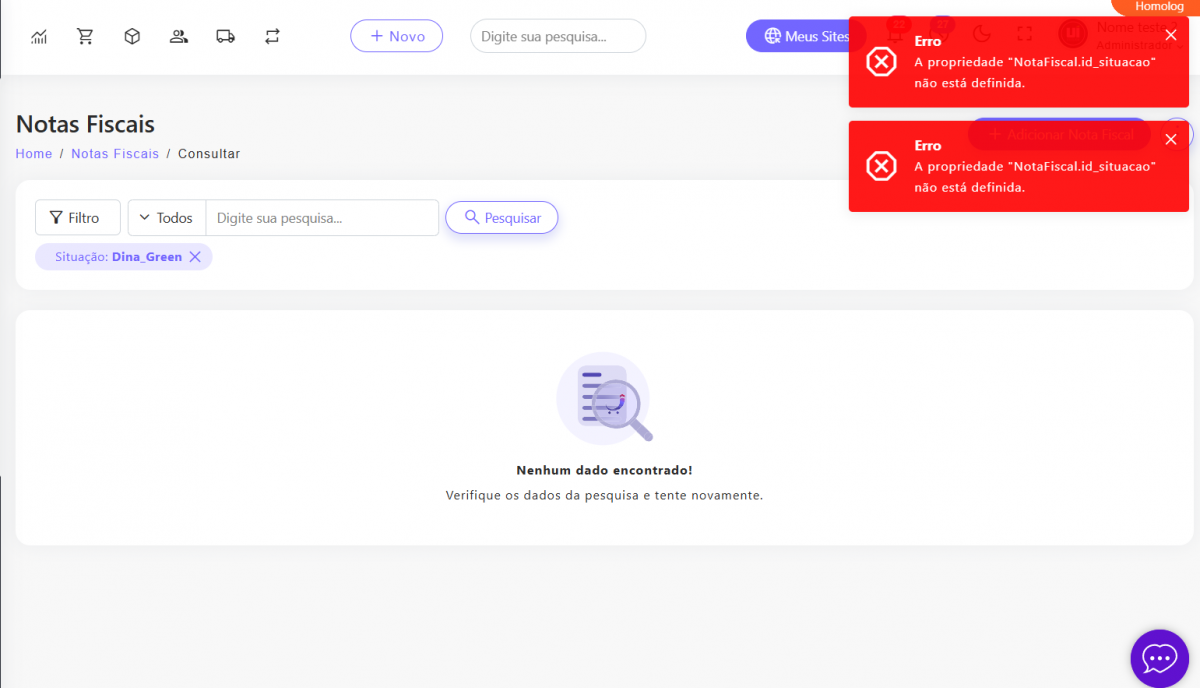This screenshot has height=688, width=1200.
Task: Remove the Situação Dina_Green filter chip
Action: click(195, 257)
